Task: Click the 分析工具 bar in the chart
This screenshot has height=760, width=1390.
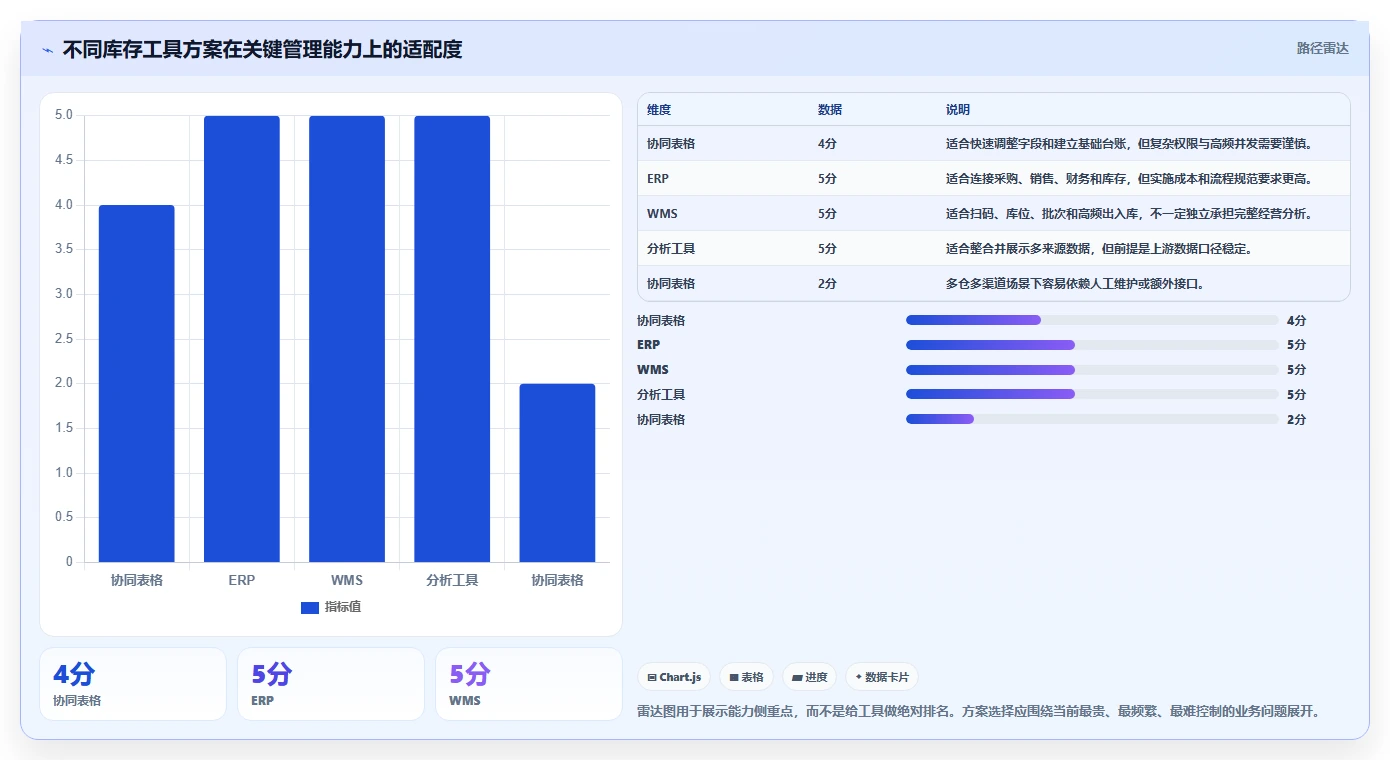Action: pyautogui.click(x=452, y=339)
